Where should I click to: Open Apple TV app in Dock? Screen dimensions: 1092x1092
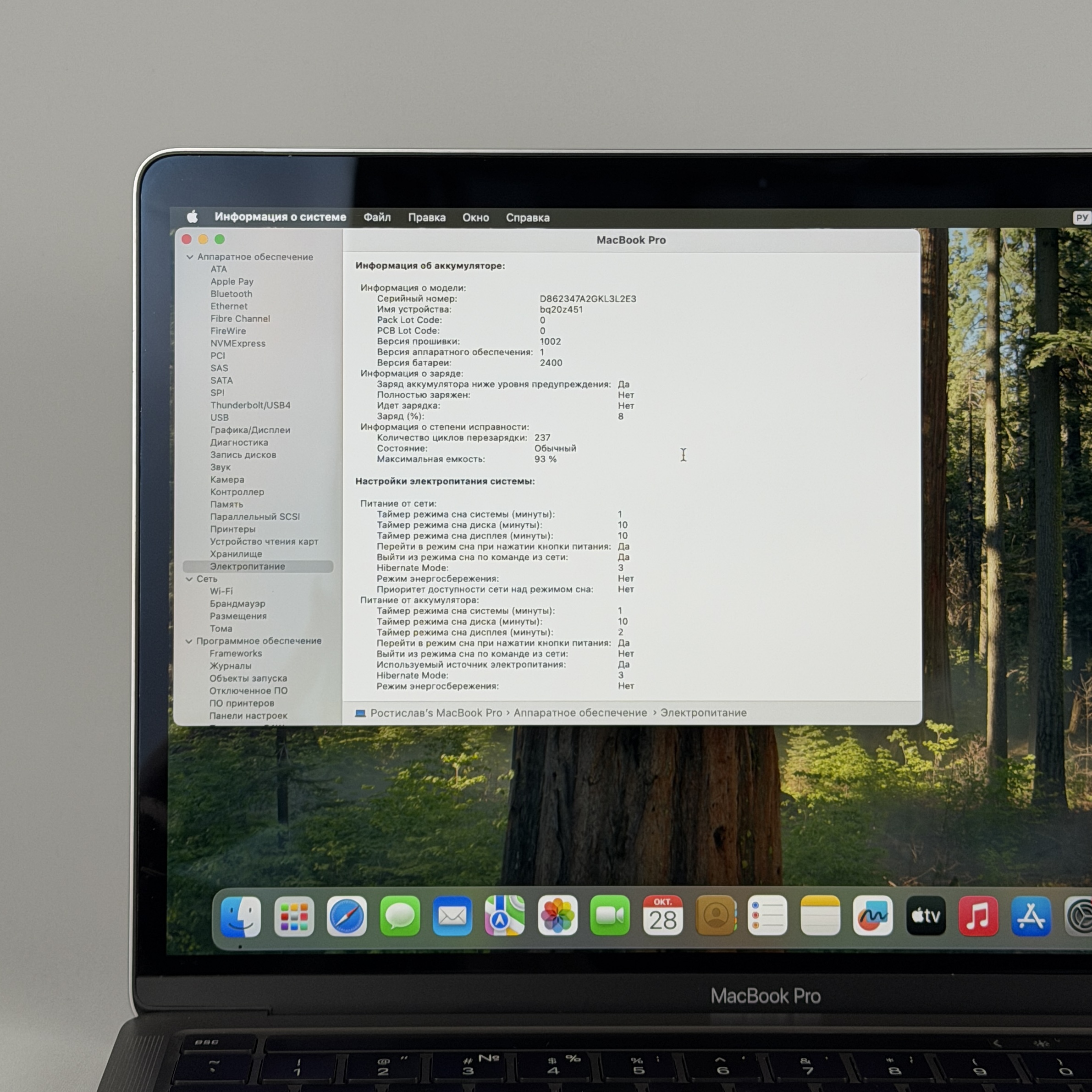pos(925,916)
